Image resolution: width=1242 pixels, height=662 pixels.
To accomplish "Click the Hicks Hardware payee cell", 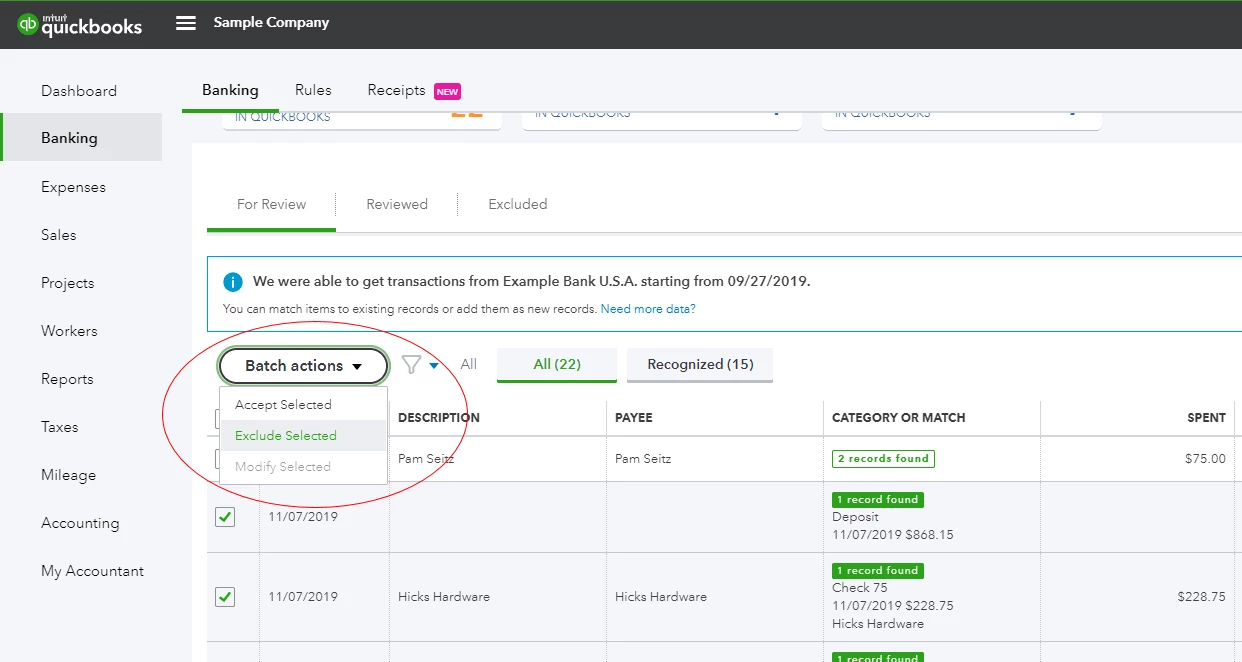I will [x=661, y=597].
